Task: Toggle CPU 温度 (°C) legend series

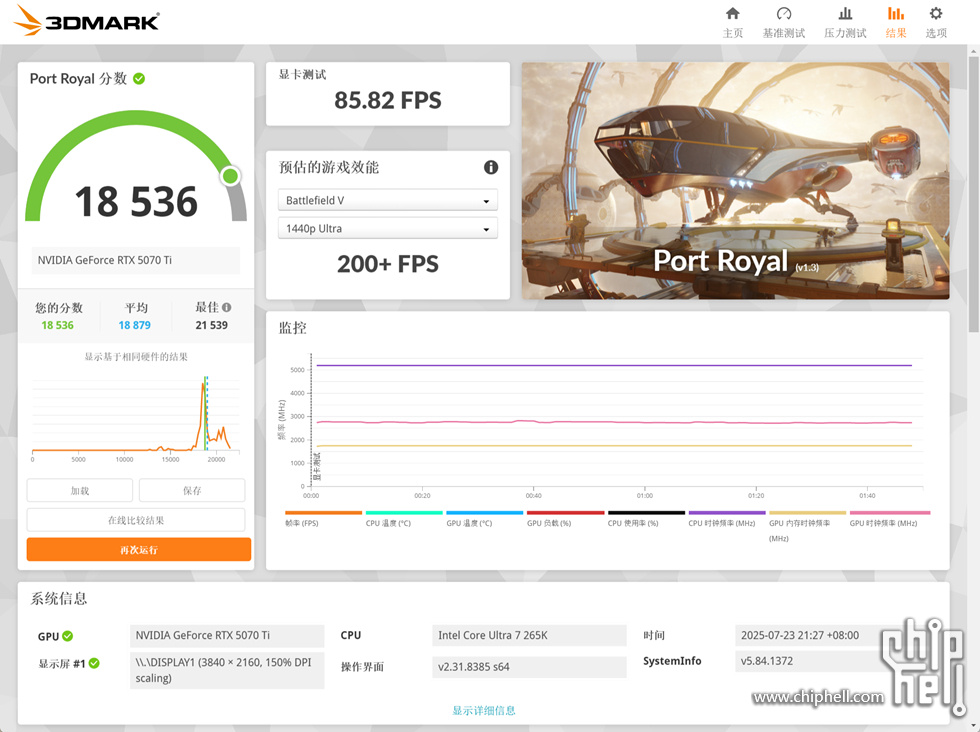Action: 404,519
